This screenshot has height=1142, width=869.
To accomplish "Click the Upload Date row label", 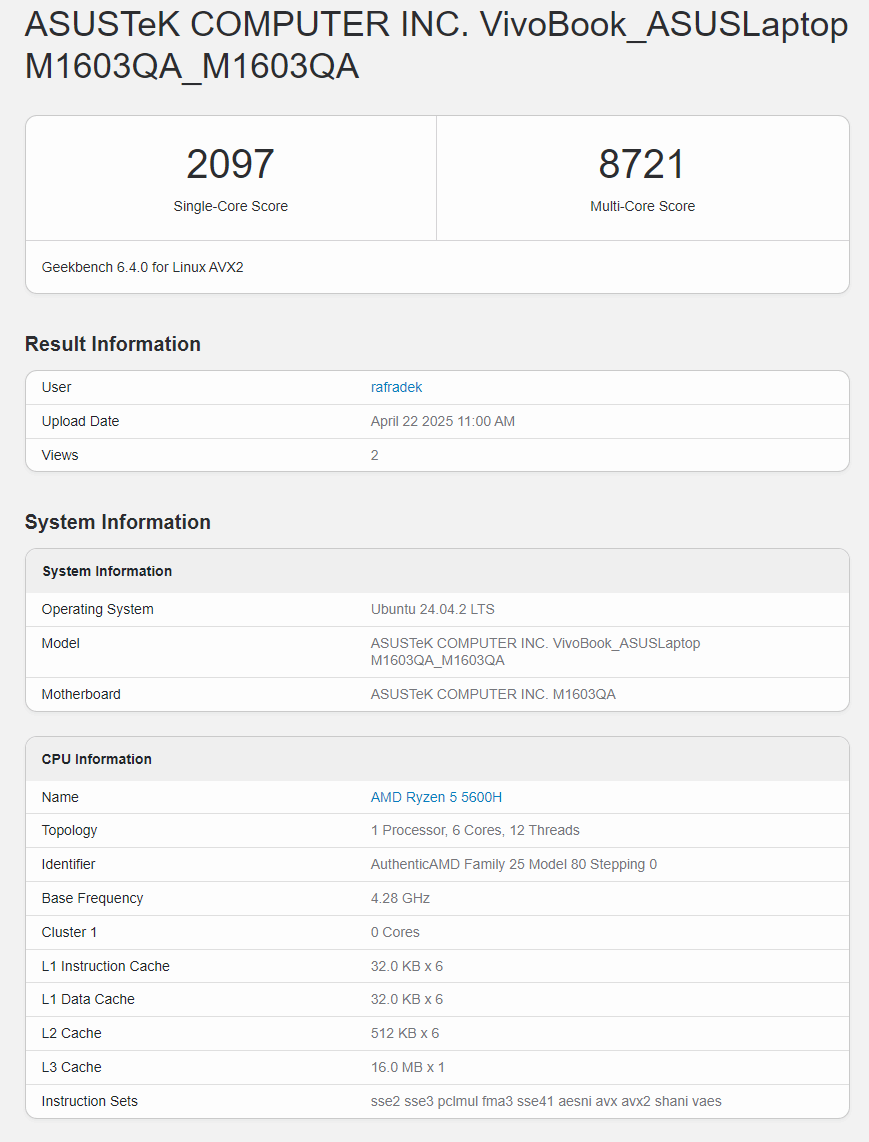I will 80,422.
